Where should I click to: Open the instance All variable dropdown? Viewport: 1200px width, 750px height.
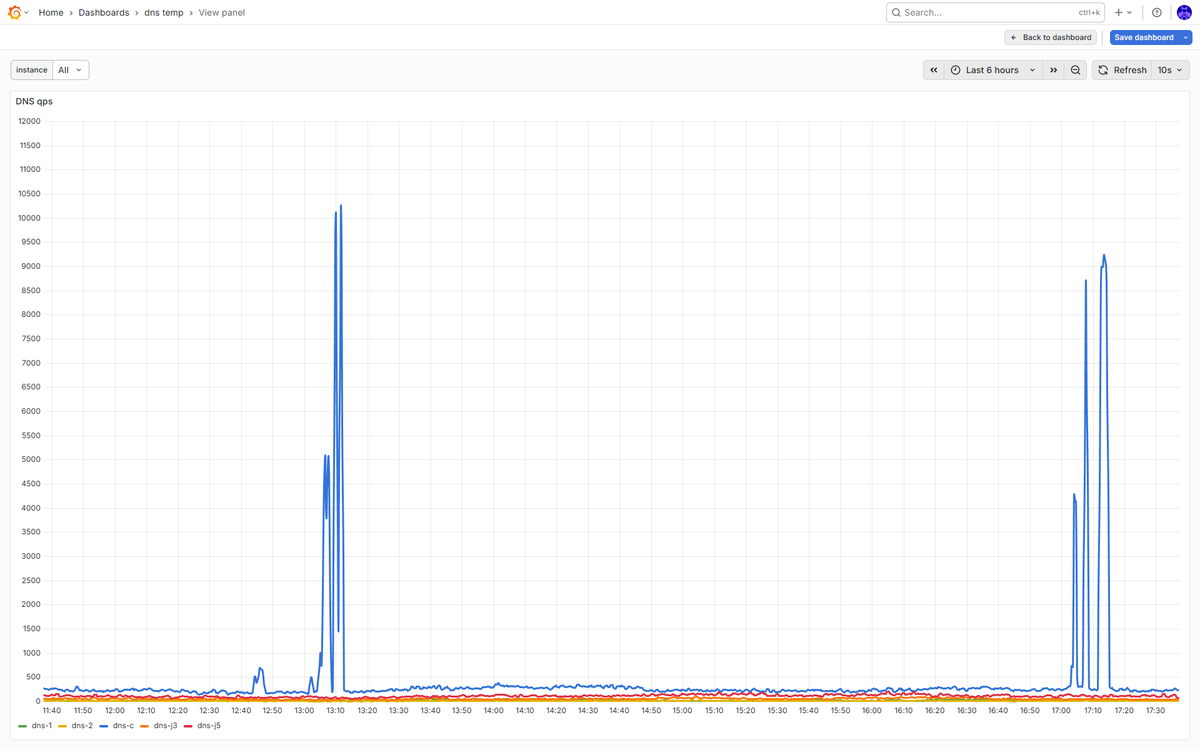click(70, 70)
